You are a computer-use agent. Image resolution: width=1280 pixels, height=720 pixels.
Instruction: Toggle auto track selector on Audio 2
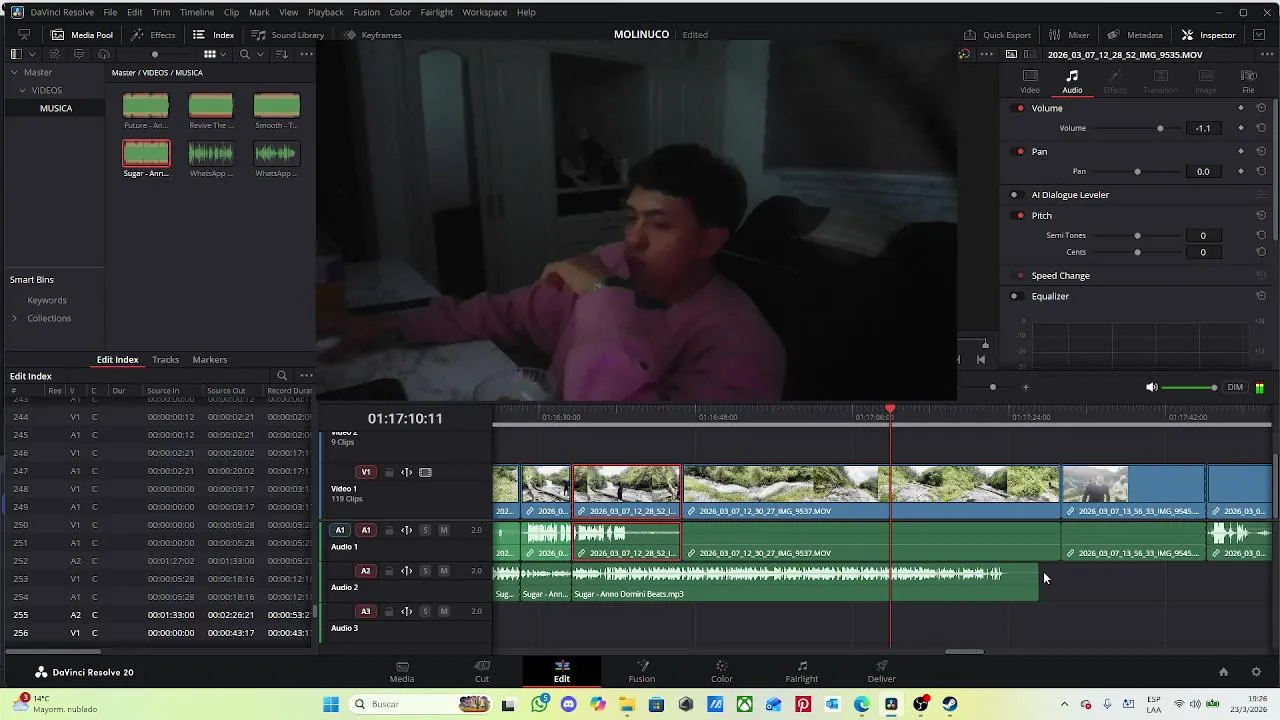click(x=407, y=571)
